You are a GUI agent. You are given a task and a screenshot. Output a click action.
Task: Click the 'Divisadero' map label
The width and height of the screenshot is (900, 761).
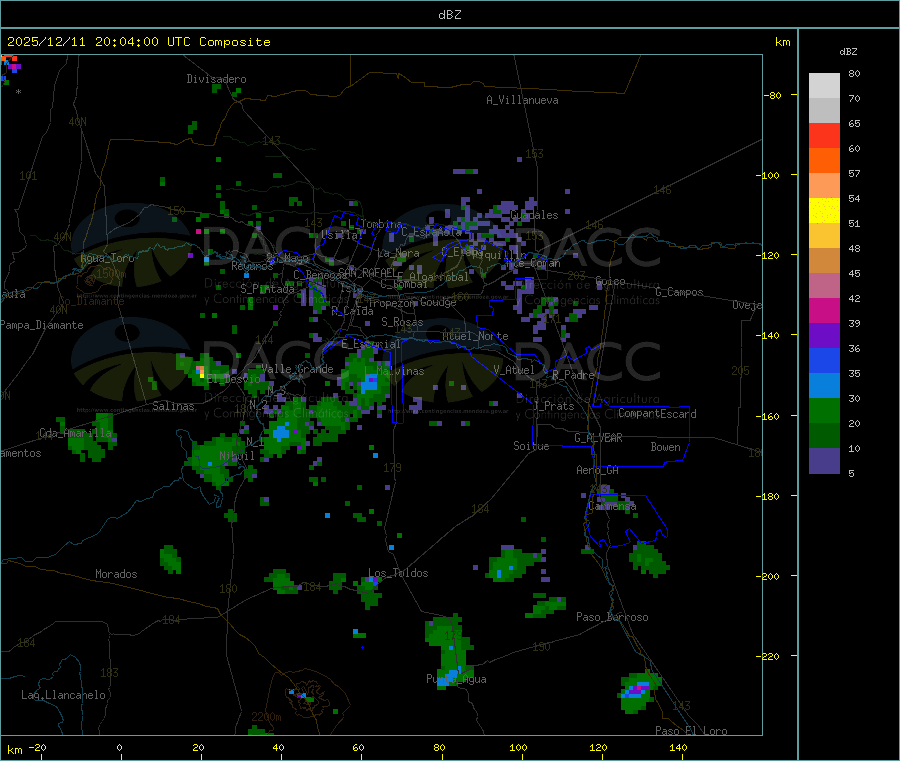coord(216,79)
